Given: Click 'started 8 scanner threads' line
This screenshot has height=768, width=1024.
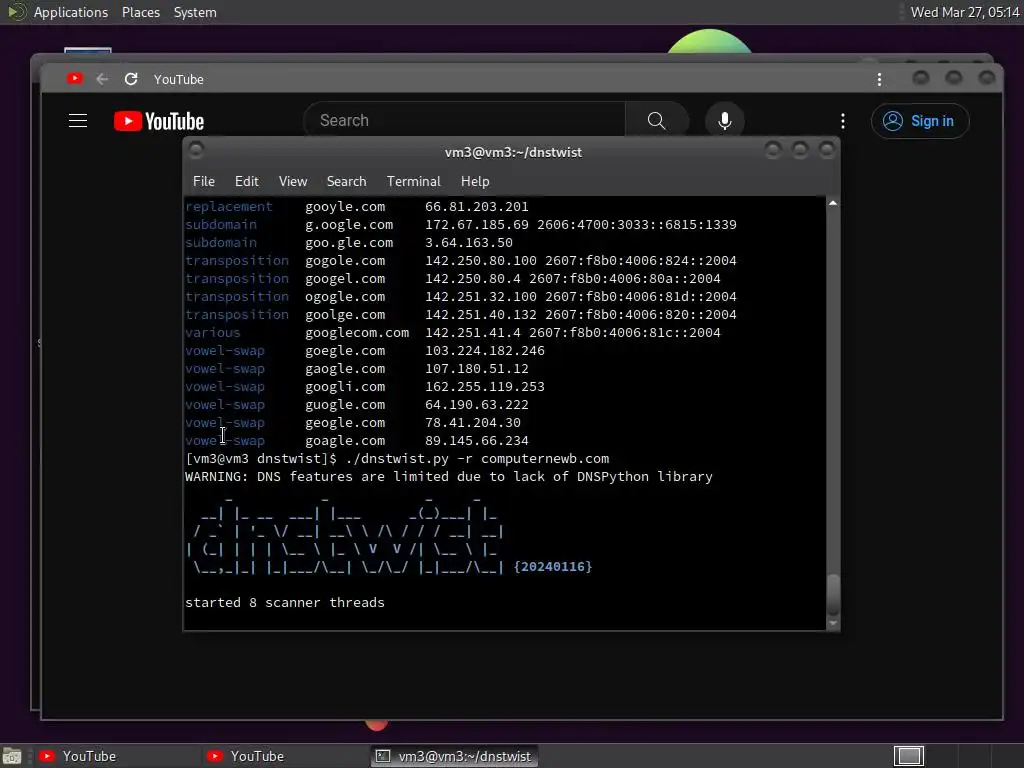Looking at the screenshot, I should (x=285, y=603).
